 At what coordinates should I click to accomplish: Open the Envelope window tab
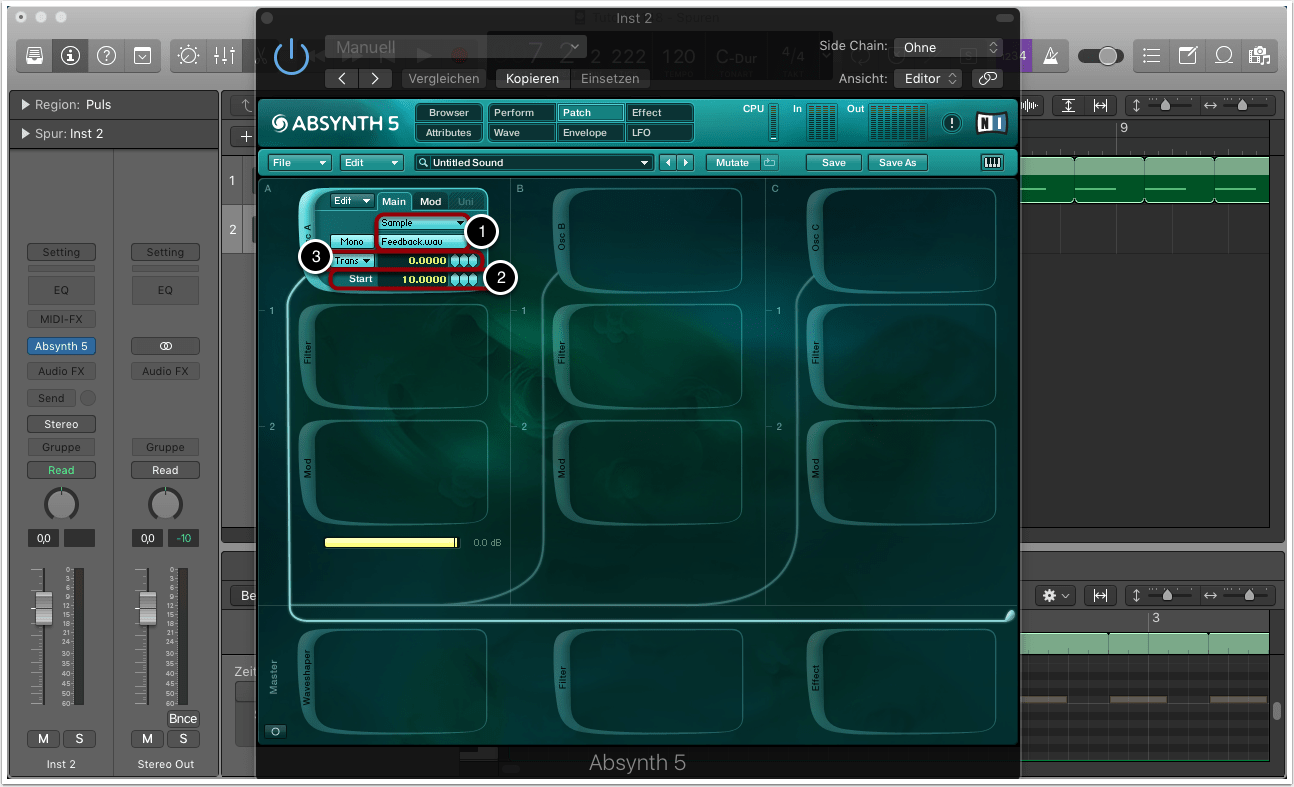[590, 133]
